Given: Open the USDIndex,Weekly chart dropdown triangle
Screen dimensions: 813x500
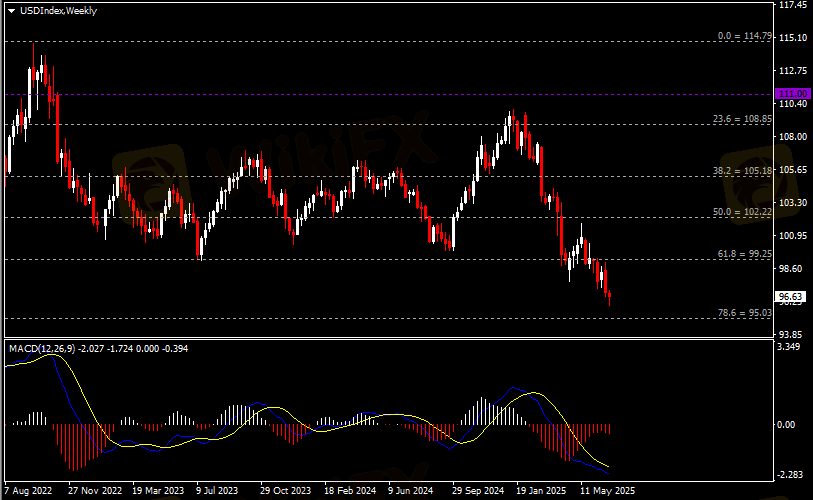Looking at the screenshot, I should click(x=11, y=11).
